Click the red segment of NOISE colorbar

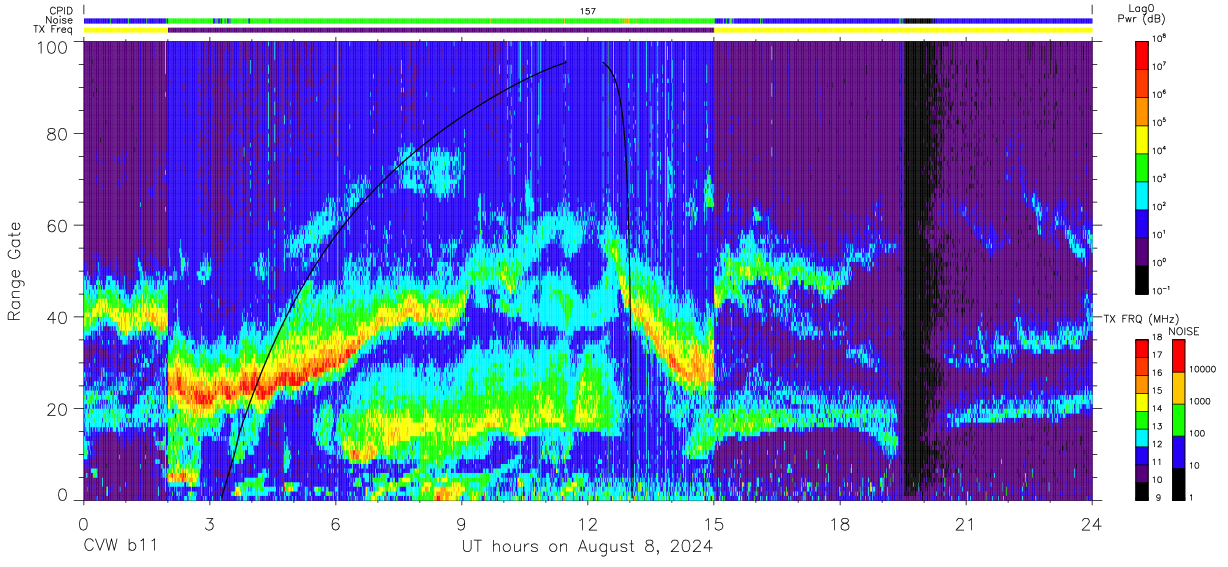(1178, 356)
